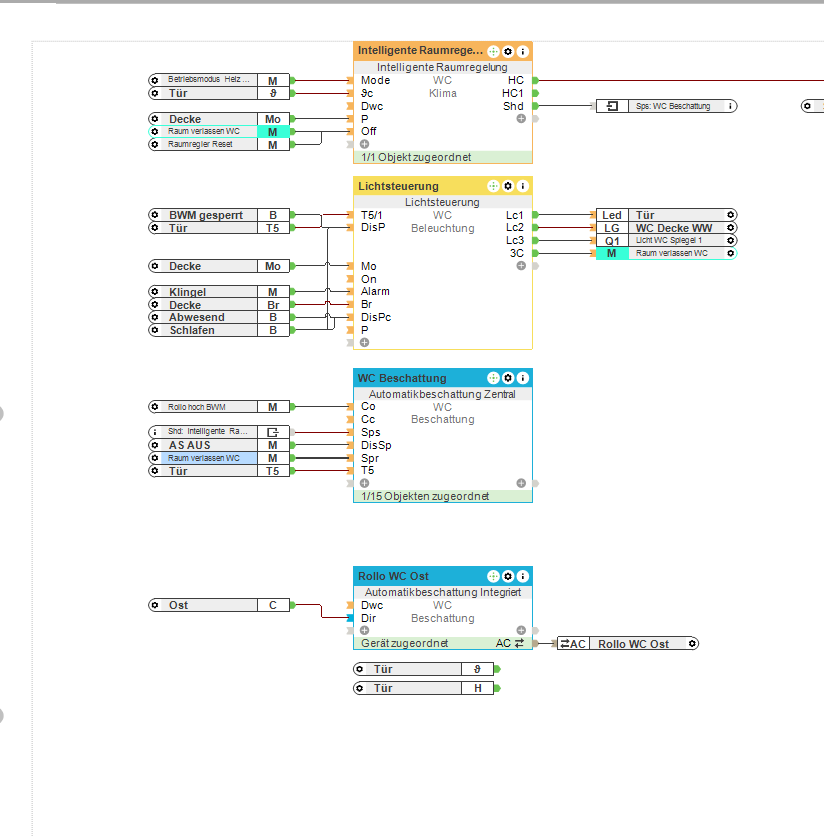
Task: Click Gerät zugeordnet AC status bar
Action: click(443, 644)
